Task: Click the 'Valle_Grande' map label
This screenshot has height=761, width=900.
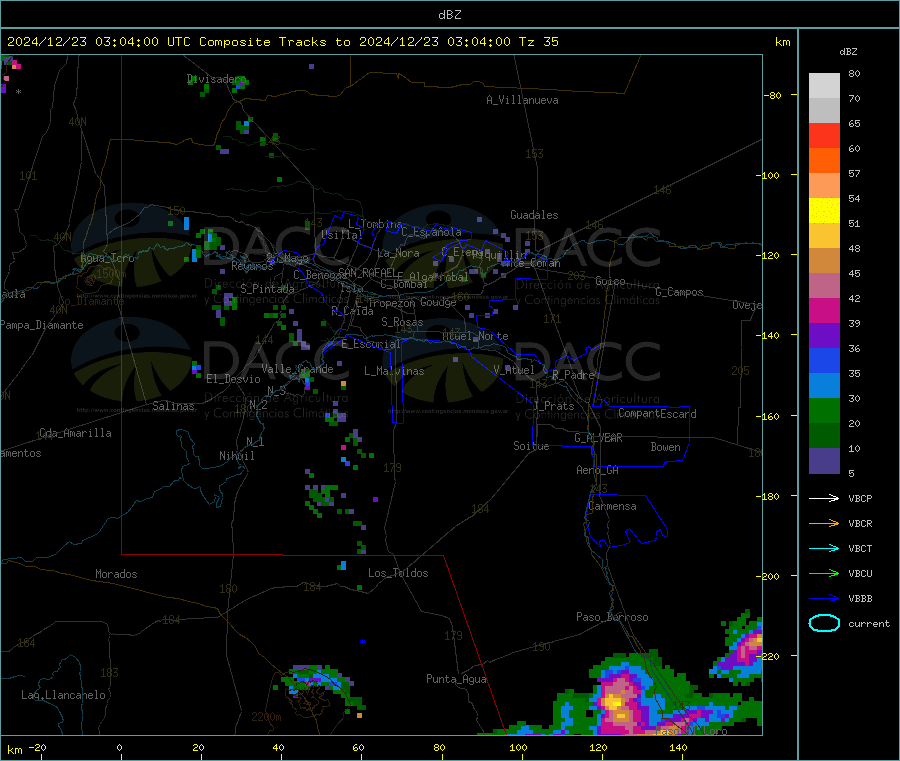Action: pos(297,369)
